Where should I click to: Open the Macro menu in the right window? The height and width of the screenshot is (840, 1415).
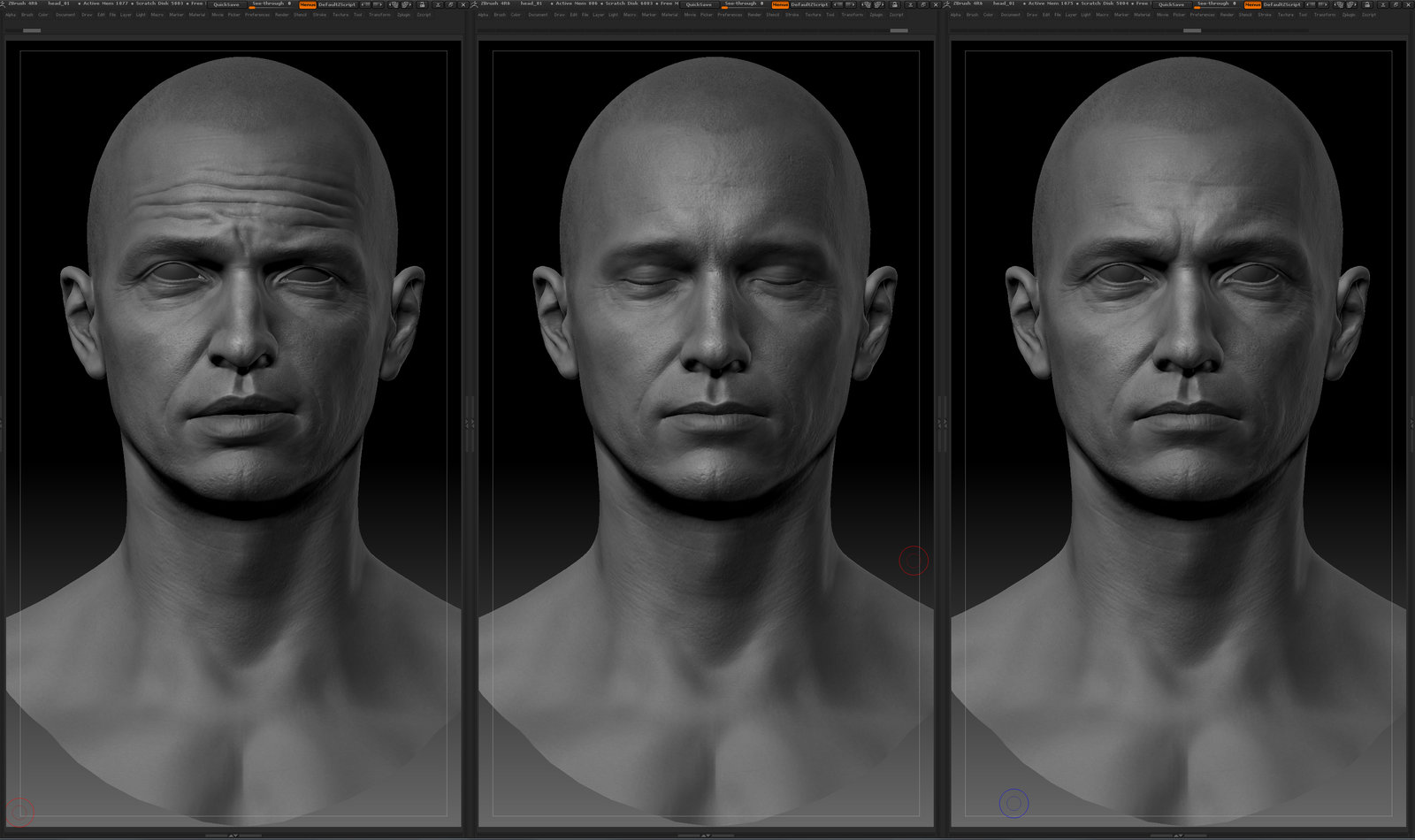click(x=1102, y=15)
